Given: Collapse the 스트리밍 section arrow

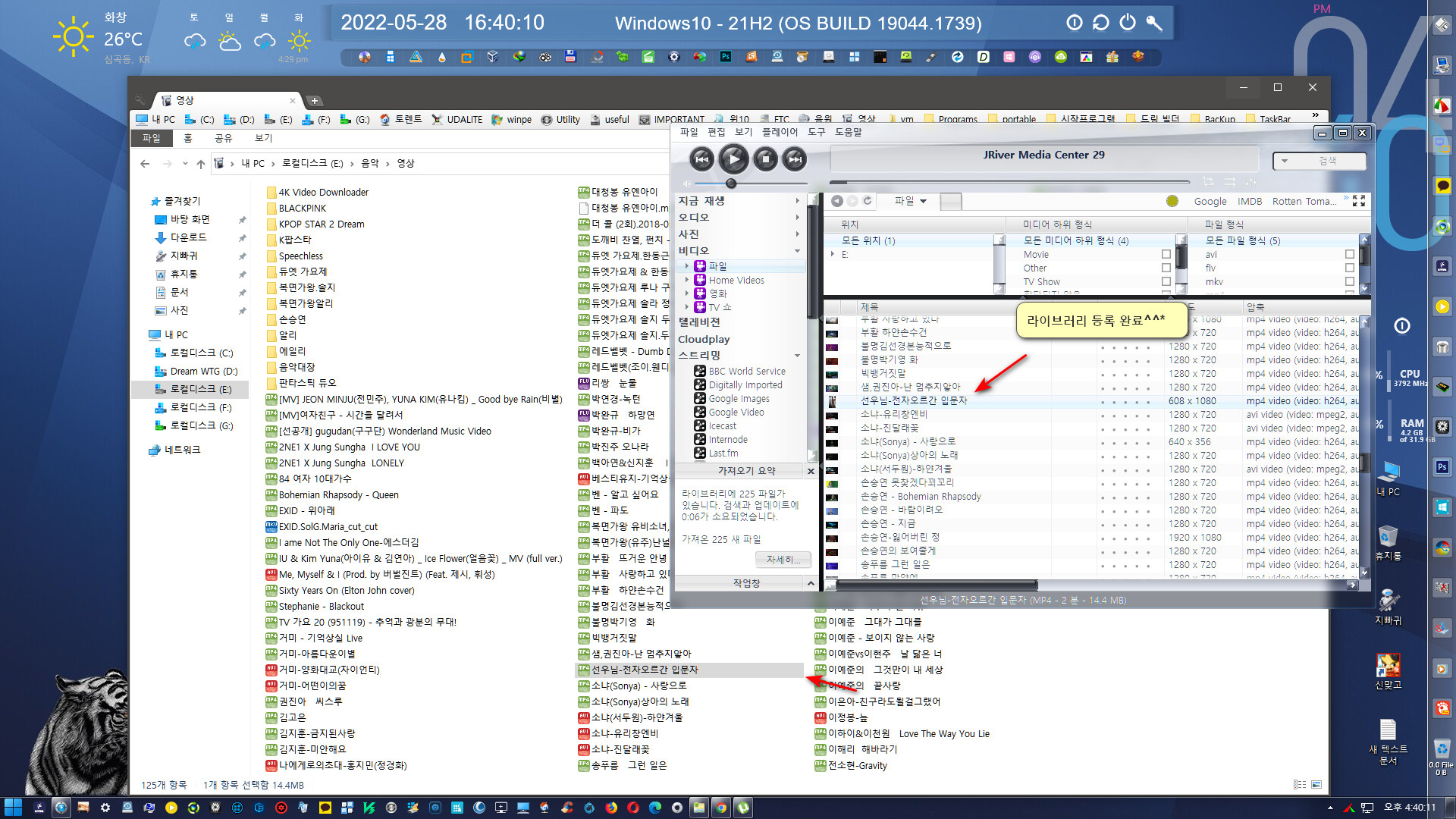Looking at the screenshot, I should point(797,356).
